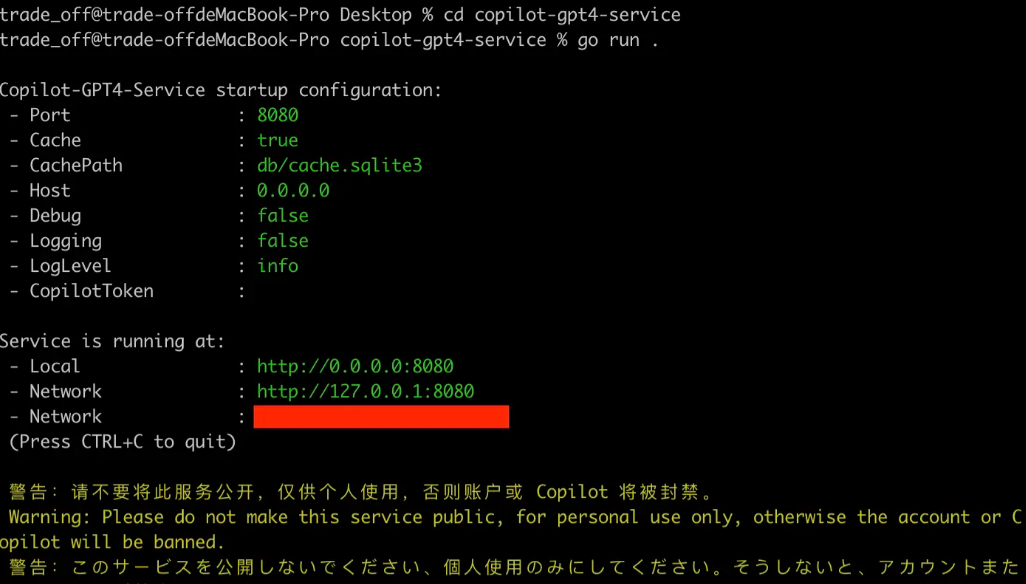
Task: Click the 'cd copilot-gpt4-service' command text
Action: (x=561, y=15)
